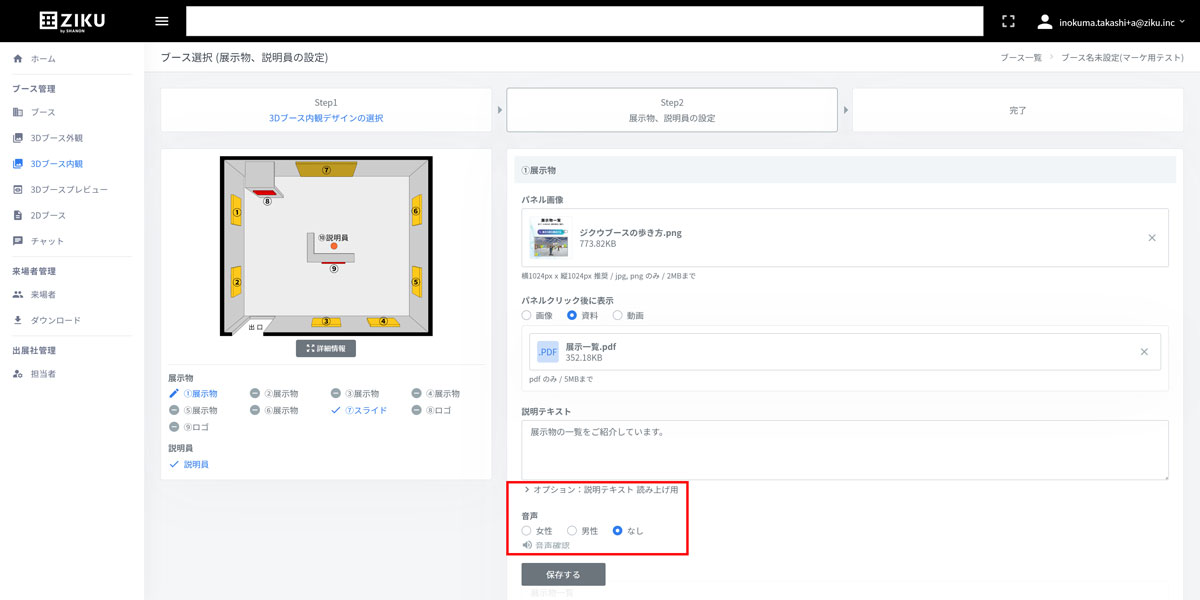Select the 動画 radio option
Viewport: 1200px width, 600px height.
tap(617, 315)
